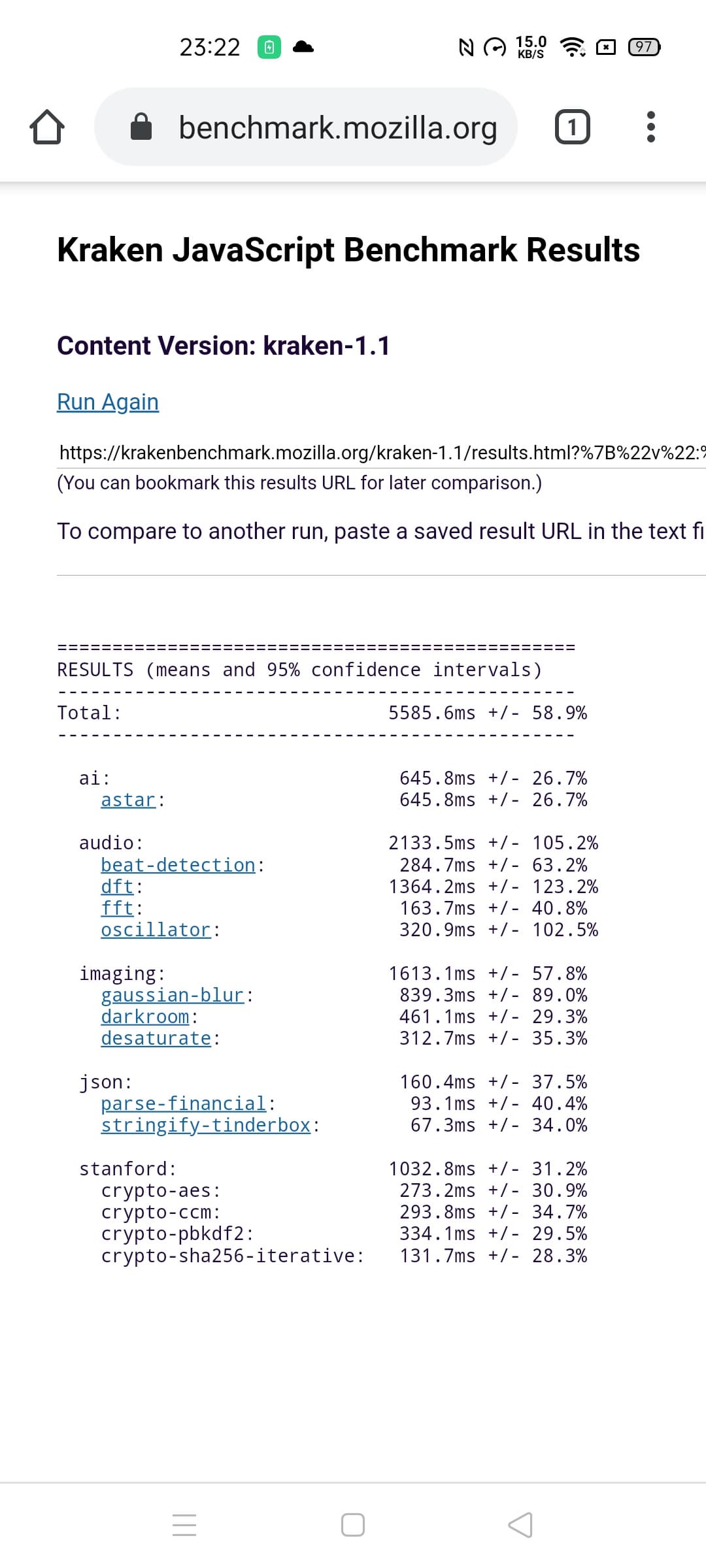Click the Run Again link
The width and height of the screenshot is (706, 1568).
point(108,402)
